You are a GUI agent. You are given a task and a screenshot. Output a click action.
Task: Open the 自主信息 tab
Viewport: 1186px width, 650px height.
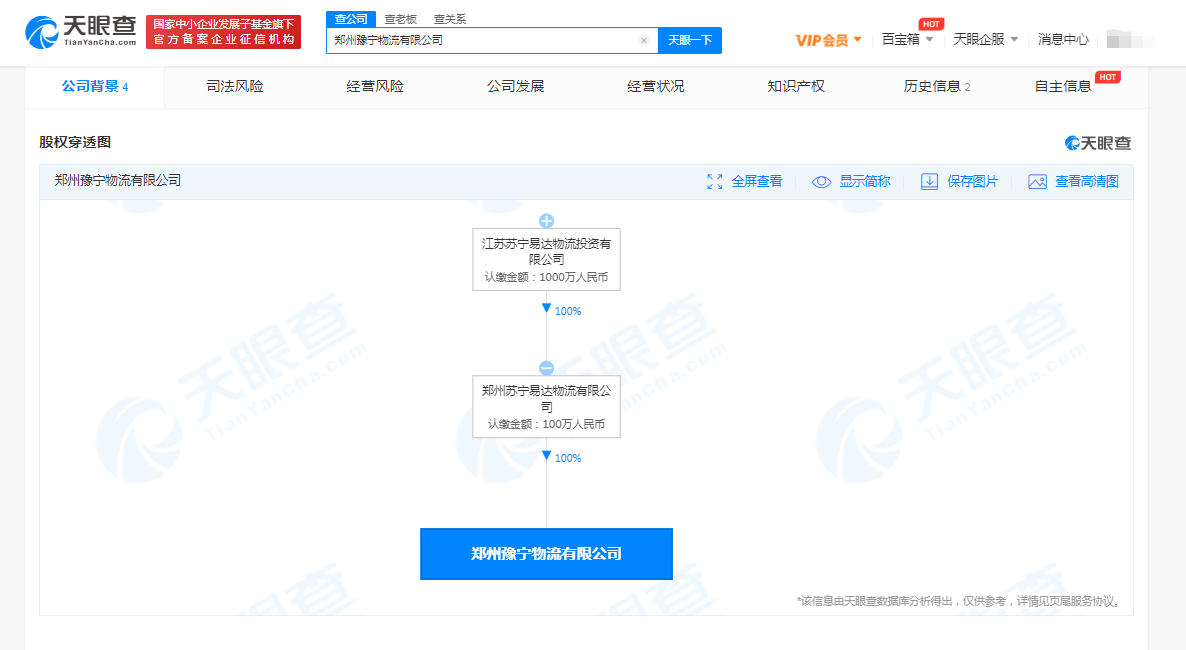(1076, 86)
